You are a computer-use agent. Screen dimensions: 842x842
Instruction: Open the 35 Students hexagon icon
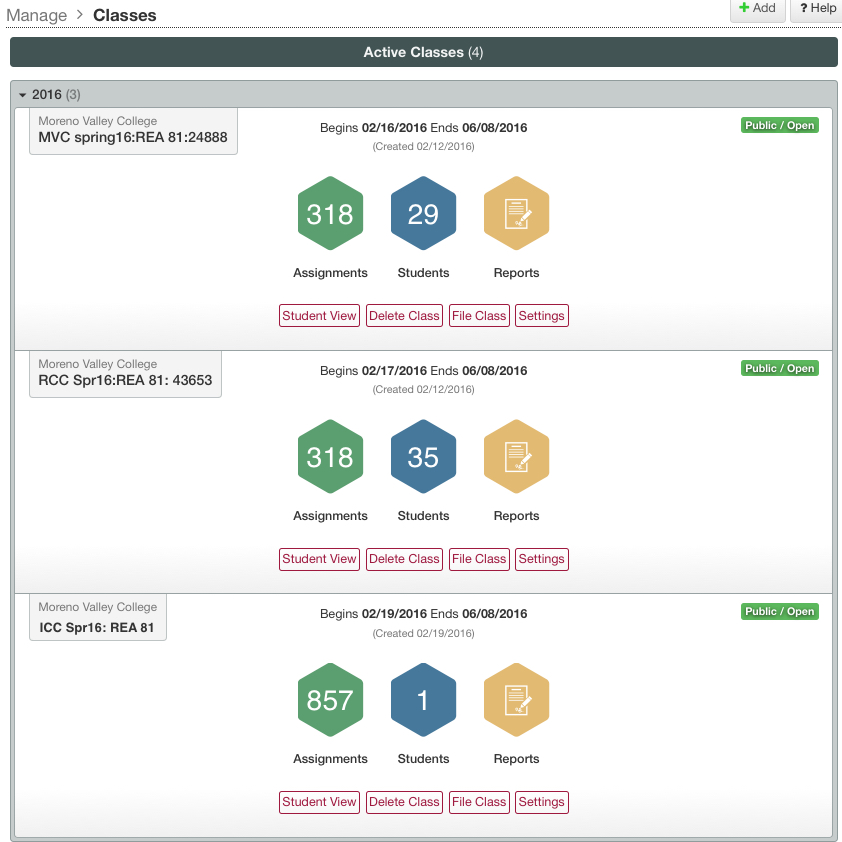[x=423, y=456]
